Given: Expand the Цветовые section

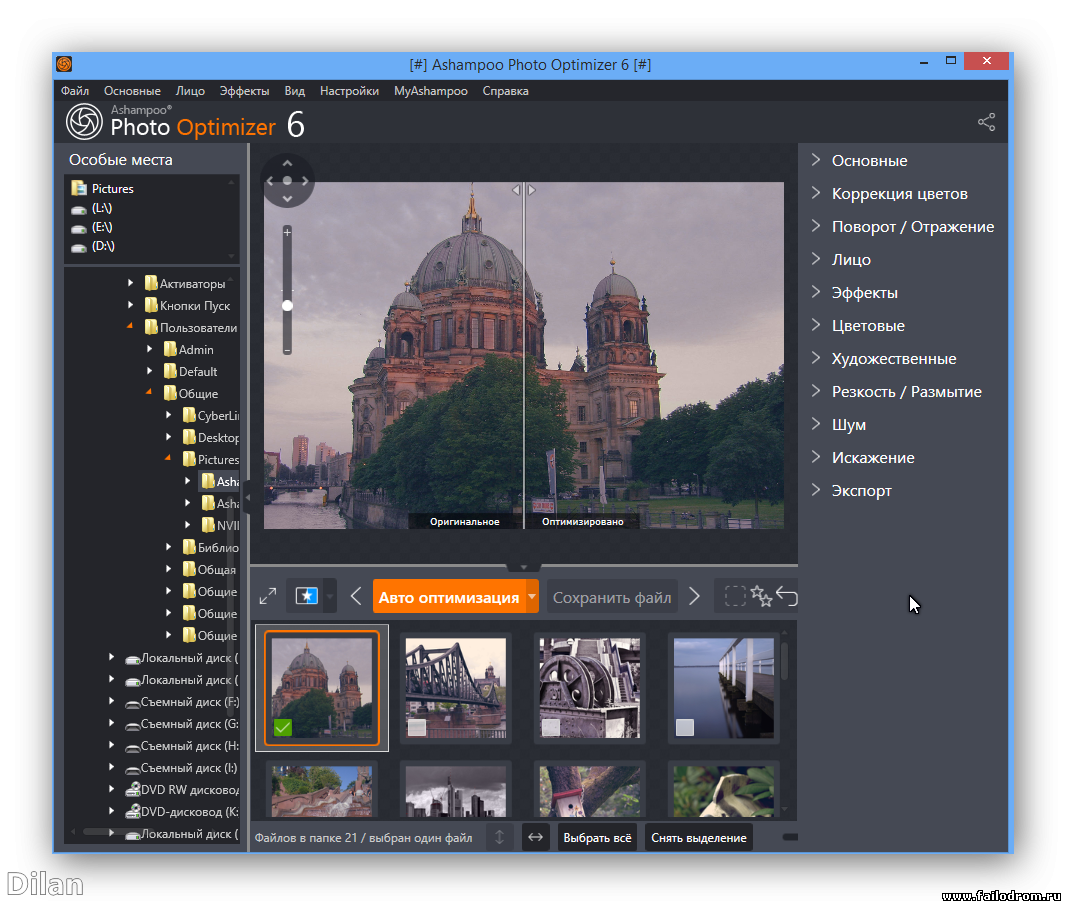Looking at the screenshot, I should point(858,326).
